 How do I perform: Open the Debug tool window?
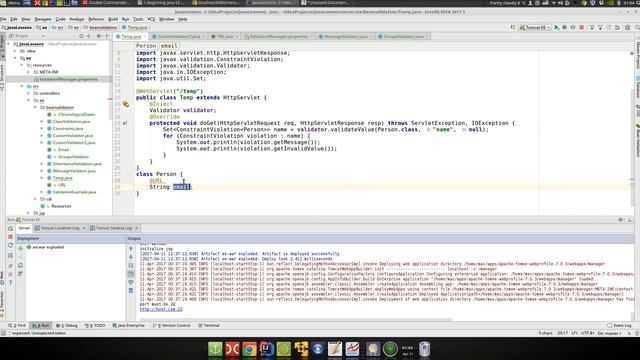[67, 326]
